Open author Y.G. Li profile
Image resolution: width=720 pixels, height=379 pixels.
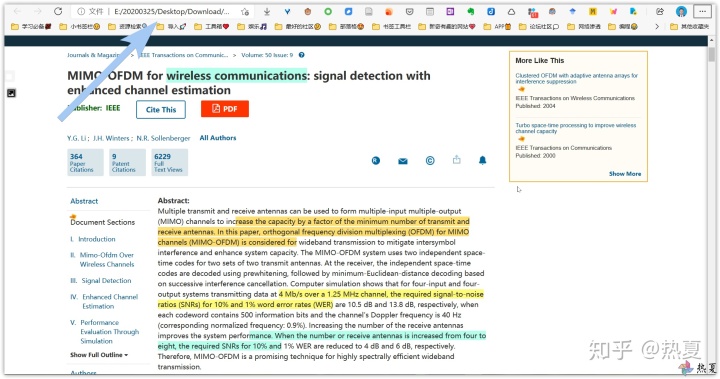point(77,138)
